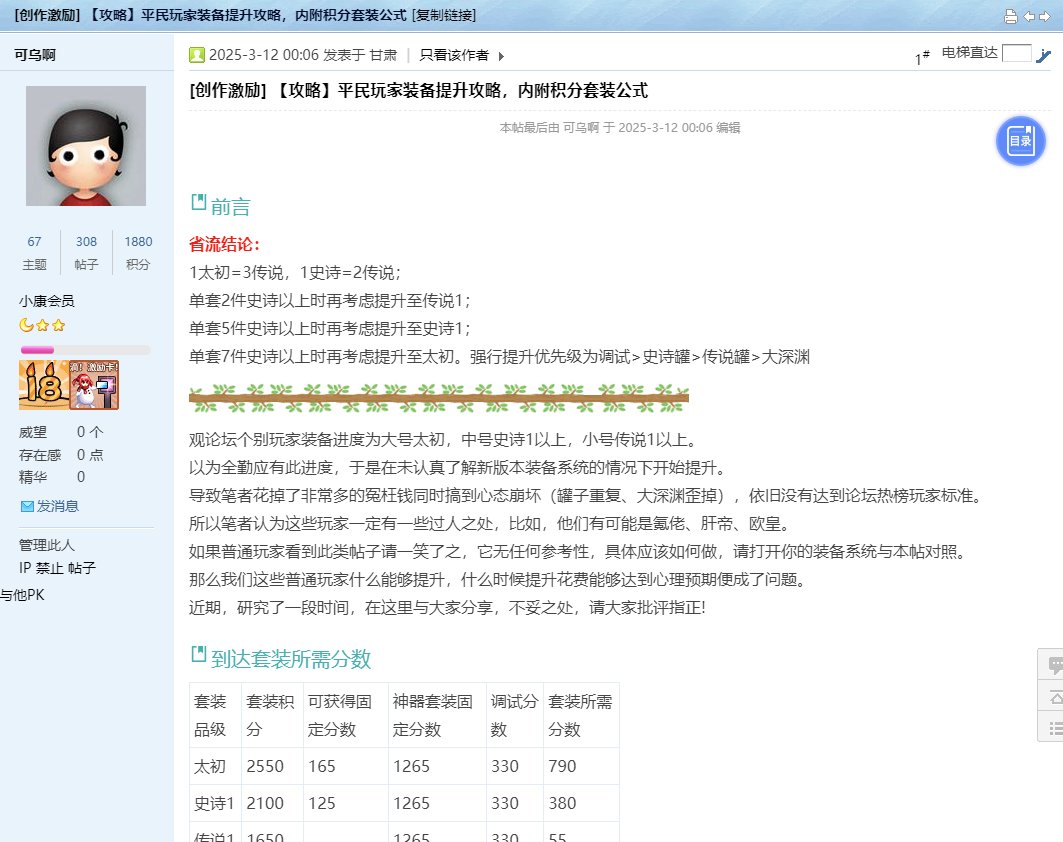Viewport: 1063px width, 842px height.
Task: Click the 前言 section heading
Action: coord(230,206)
